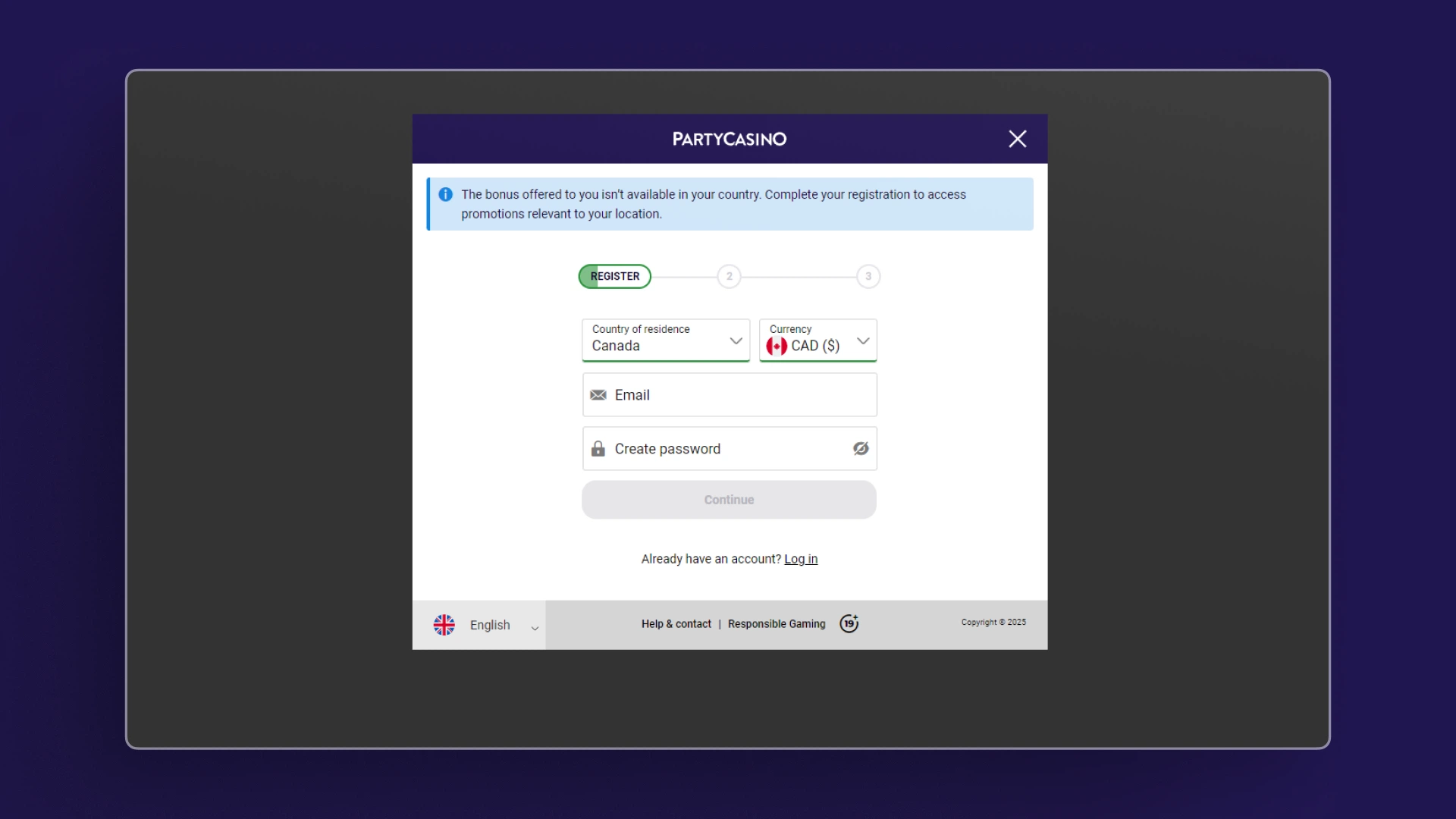Click the PartyCasino logo in header

[x=730, y=139]
